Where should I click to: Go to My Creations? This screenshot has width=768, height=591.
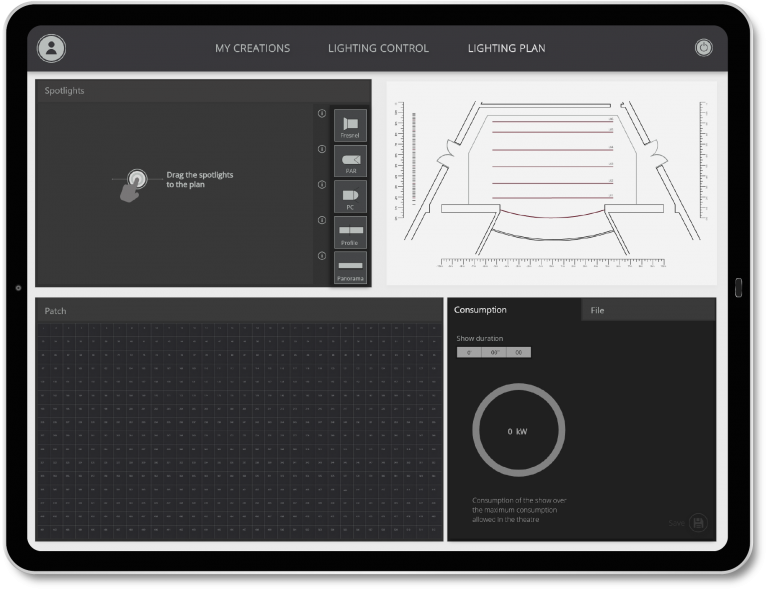tap(252, 48)
